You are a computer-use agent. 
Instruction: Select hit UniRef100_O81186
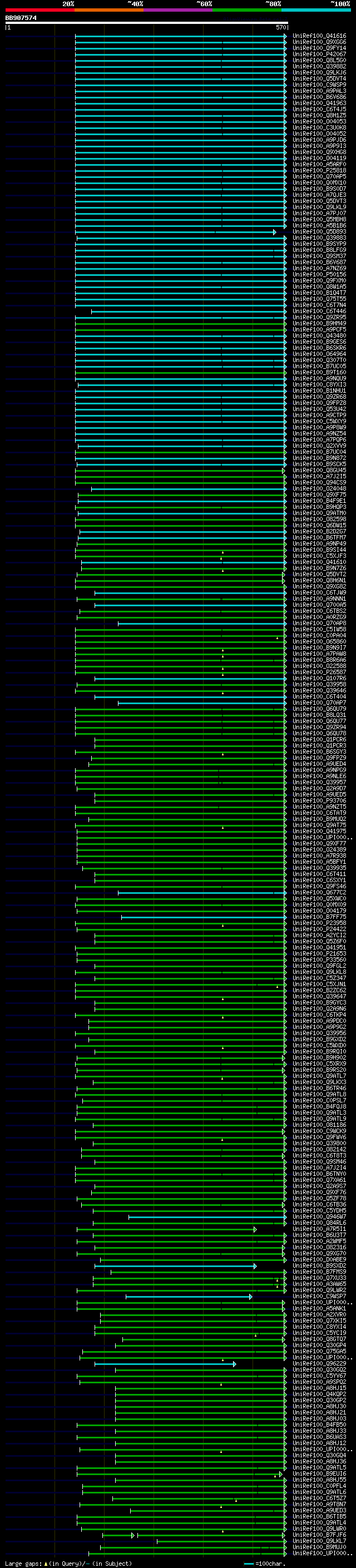(x=319, y=1125)
